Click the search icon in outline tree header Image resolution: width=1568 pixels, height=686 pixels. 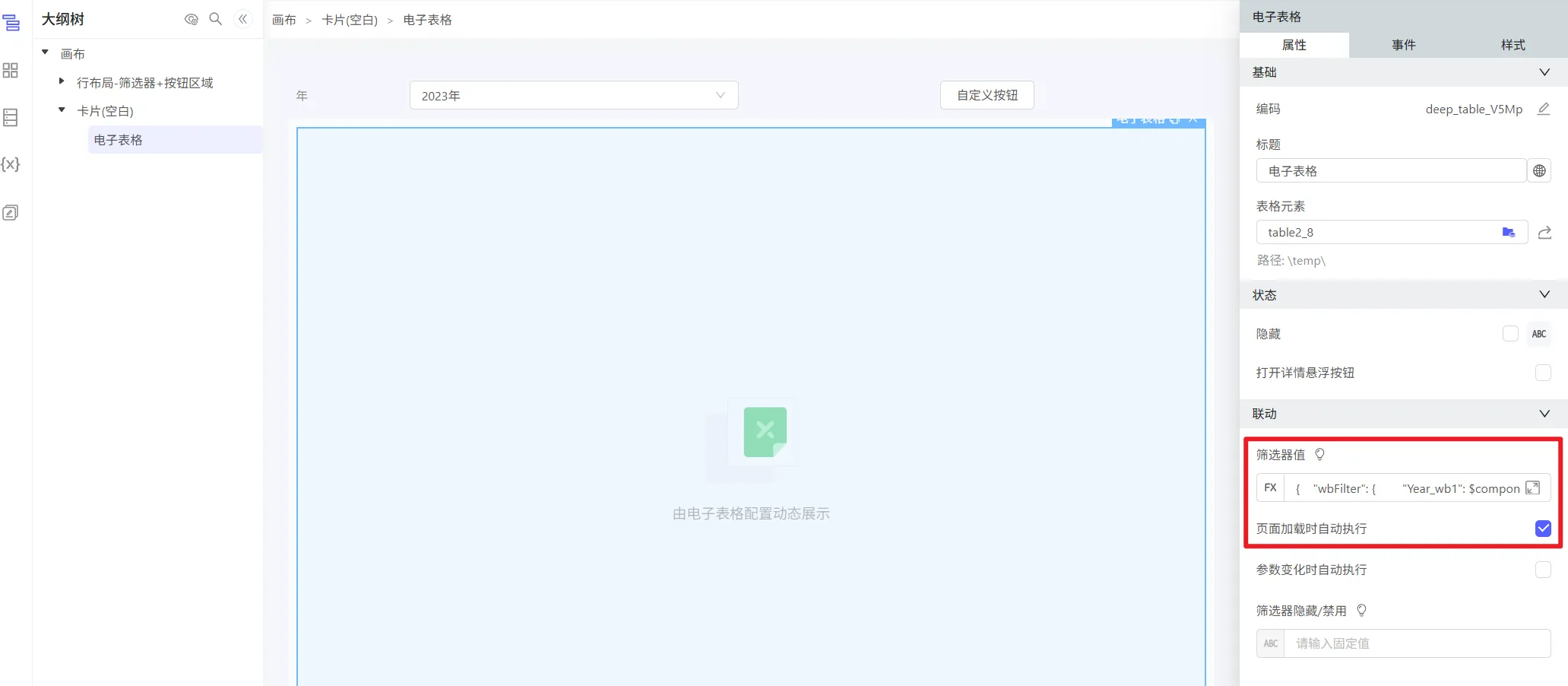(x=216, y=19)
